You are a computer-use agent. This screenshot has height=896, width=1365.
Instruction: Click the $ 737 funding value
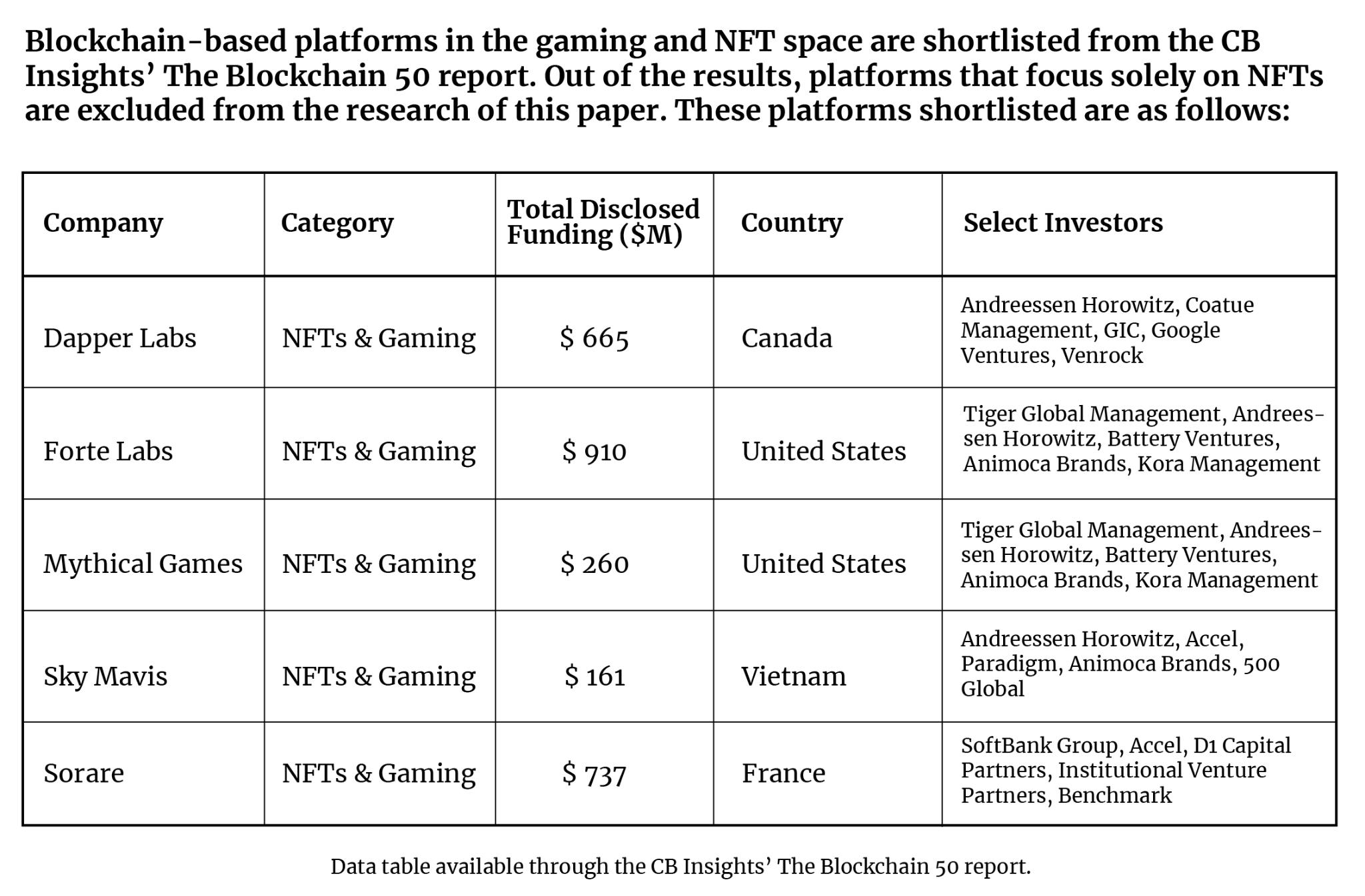(595, 774)
